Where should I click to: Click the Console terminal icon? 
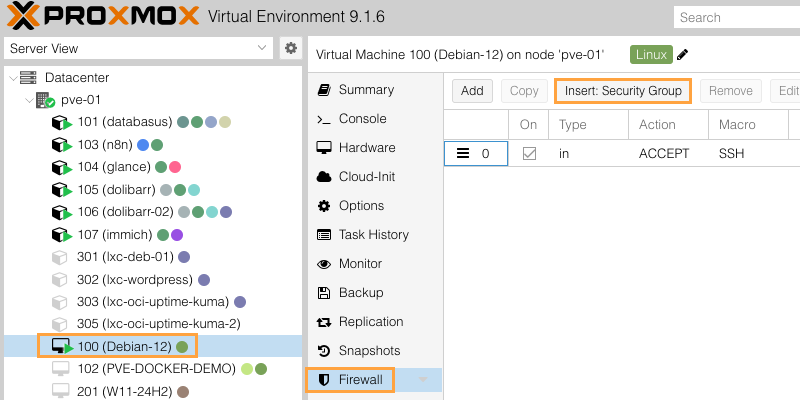click(x=323, y=119)
